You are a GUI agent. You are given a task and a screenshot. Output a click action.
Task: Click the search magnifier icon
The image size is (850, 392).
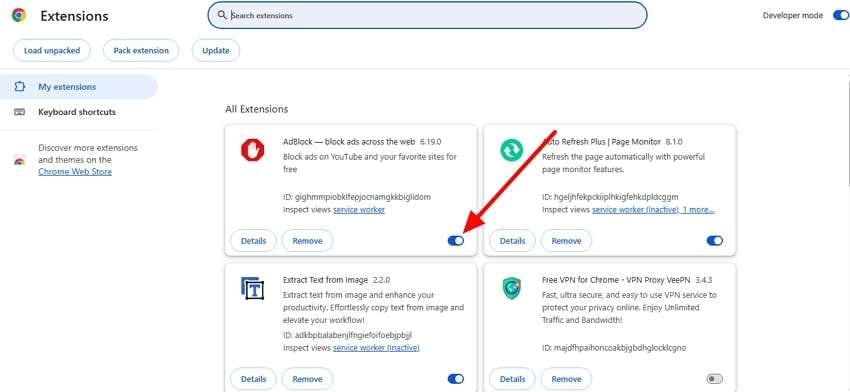pos(222,15)
